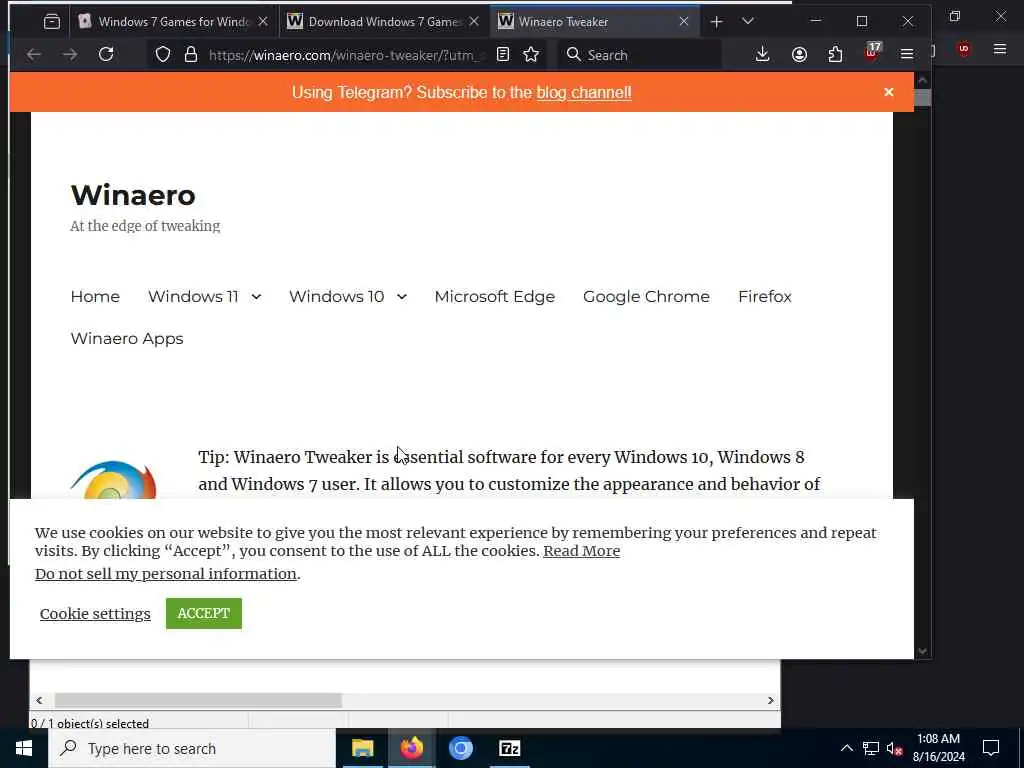Viewport: 1024px width, 768px height.
Task: Open Firefox navigation item
Action: tap(765, 296)
